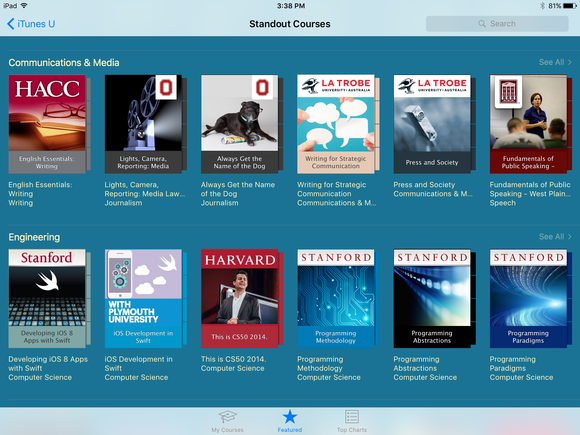Open Stanford Developing iOS 8 Apps cover
Screen dimensions: 580x435
coord(47,299)
